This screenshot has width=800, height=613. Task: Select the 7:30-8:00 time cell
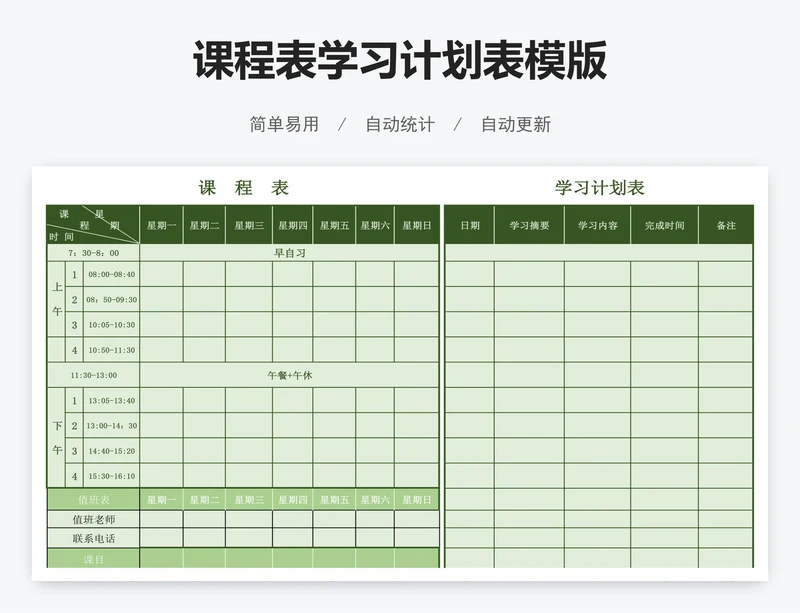pos(93,253)
